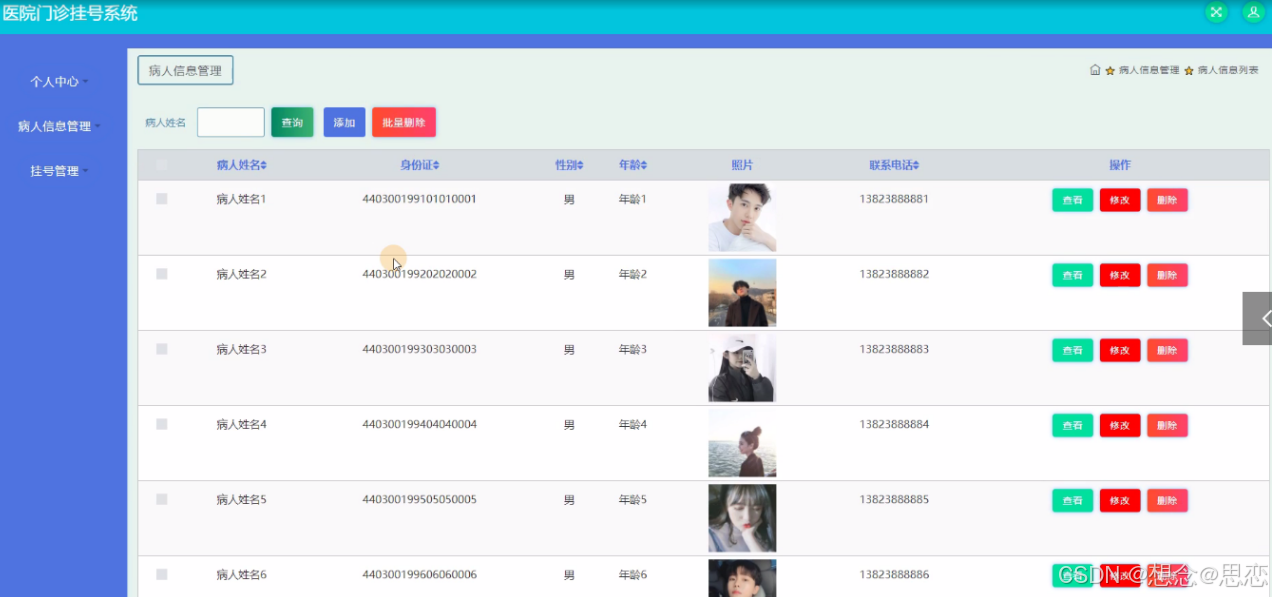This screenshot has width=1272, height=597.
Task: Edit 病人姓名1 with 修改 button
Action: 1120,200
